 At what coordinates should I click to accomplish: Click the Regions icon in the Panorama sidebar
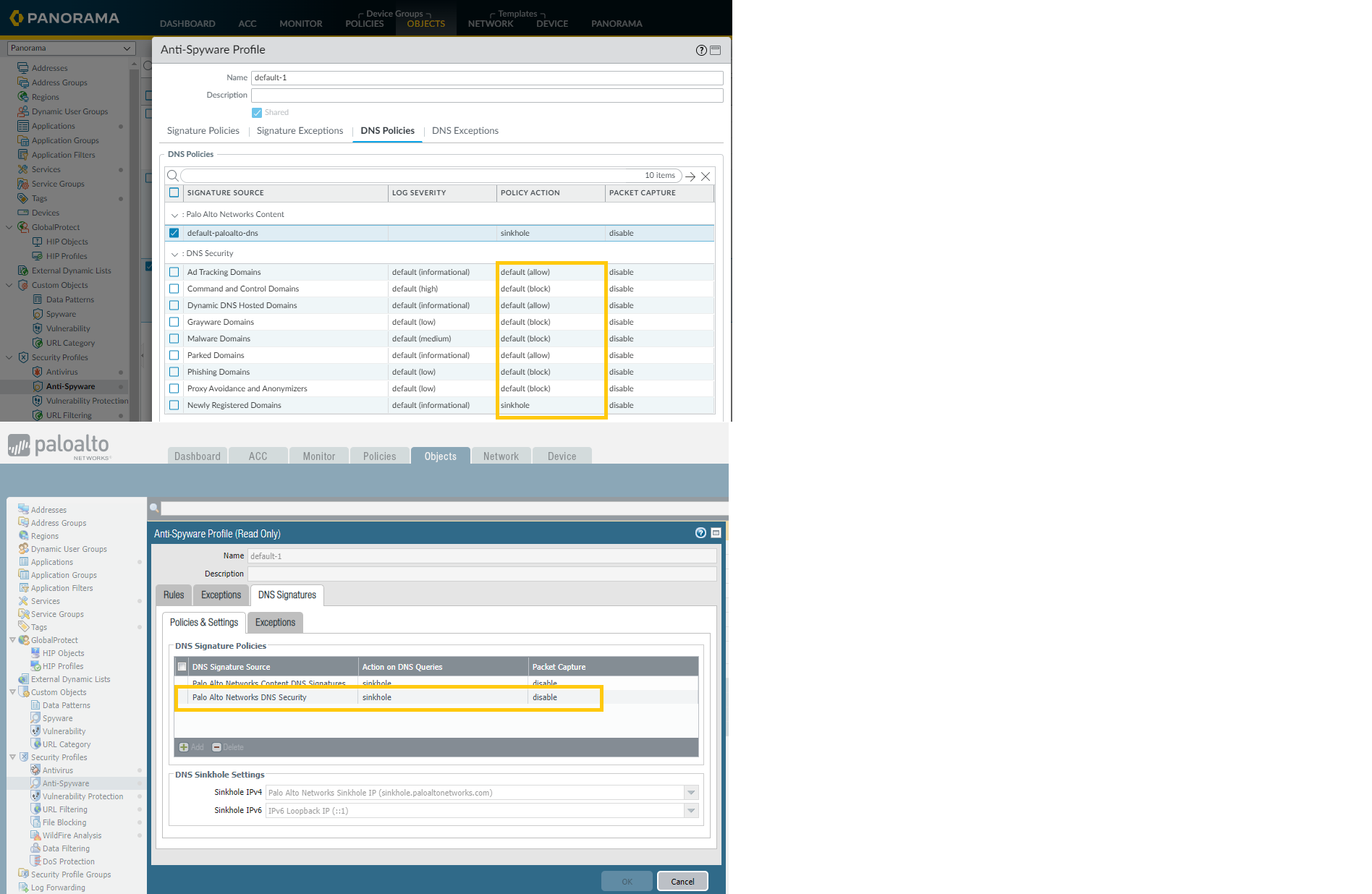point(23,97)
